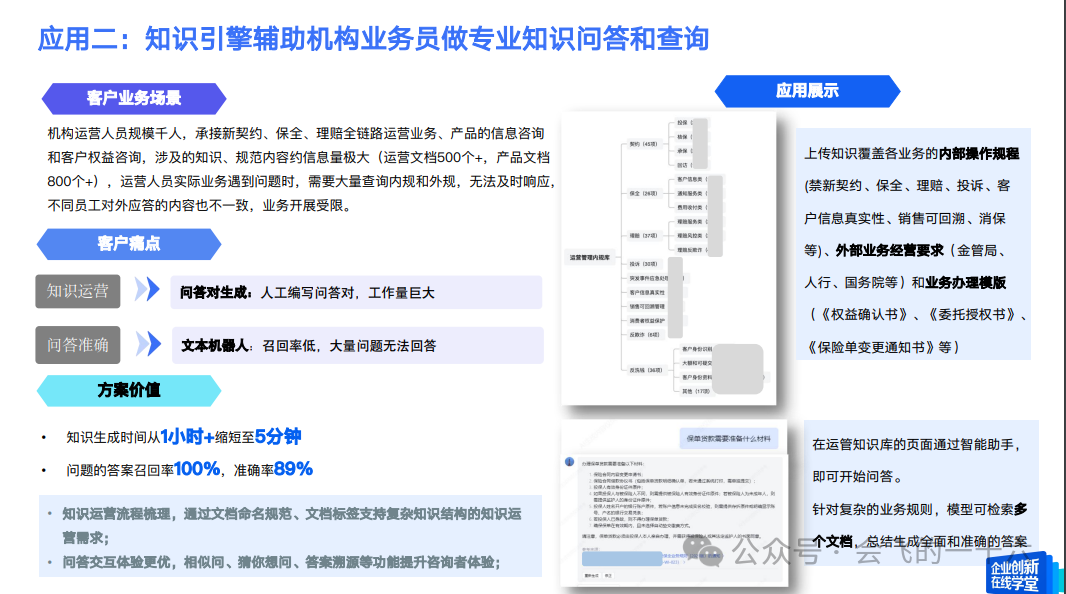
Task: Click the 保单贷款需要准备什么材料 chat bubble
Action: 729,438
